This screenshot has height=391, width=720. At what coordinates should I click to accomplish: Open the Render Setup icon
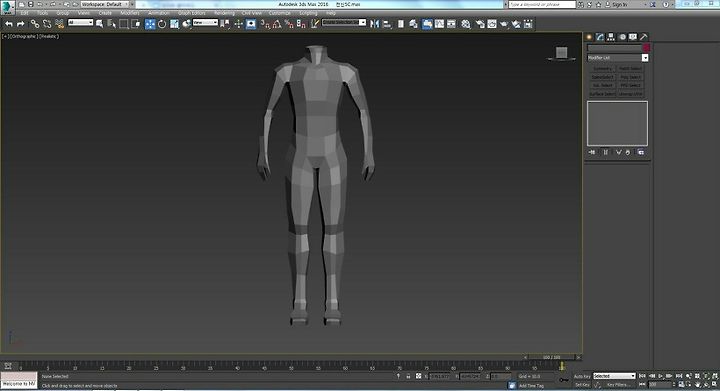(x=480, y=24)
